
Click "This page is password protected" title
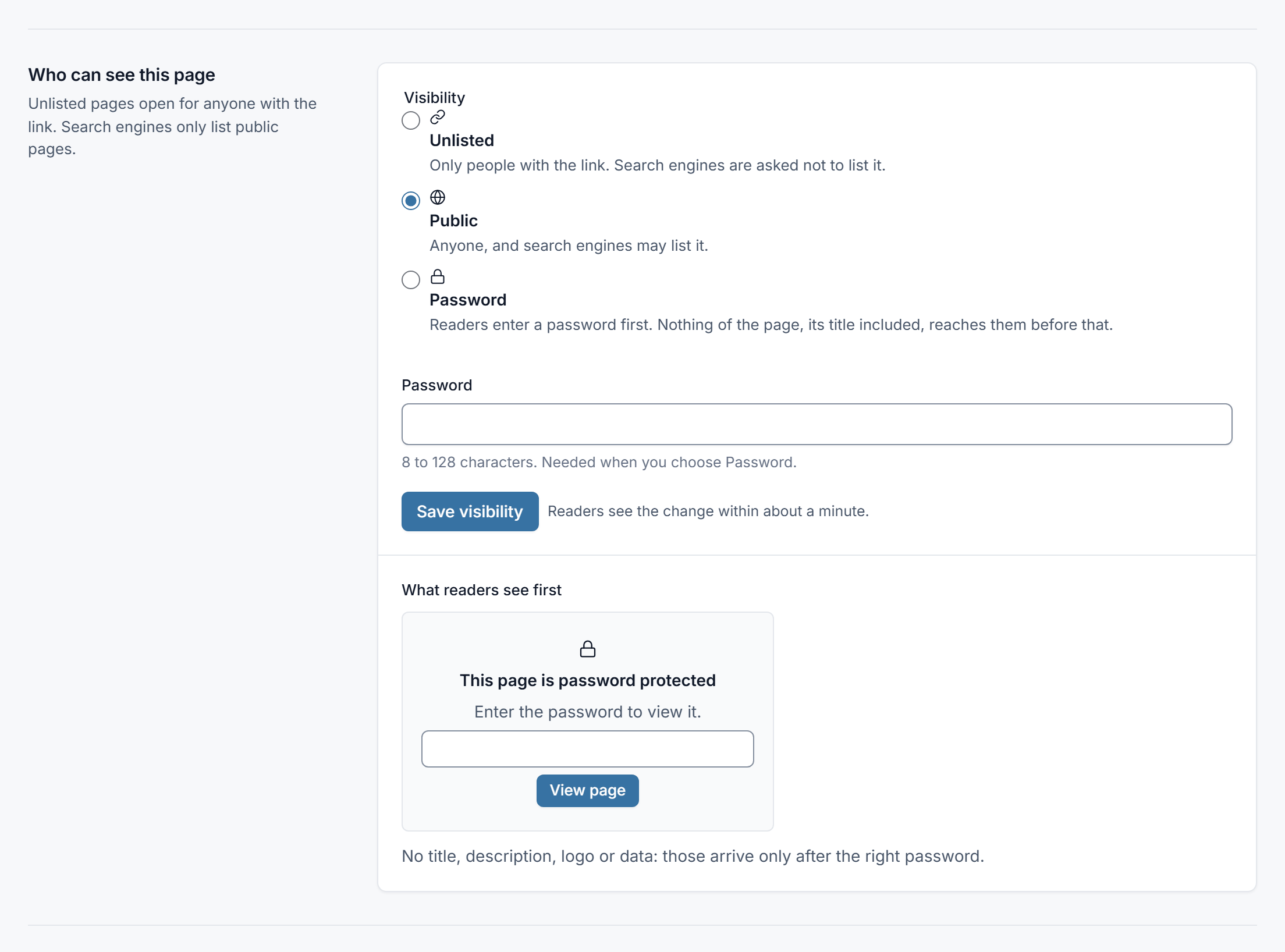(588, 681)
